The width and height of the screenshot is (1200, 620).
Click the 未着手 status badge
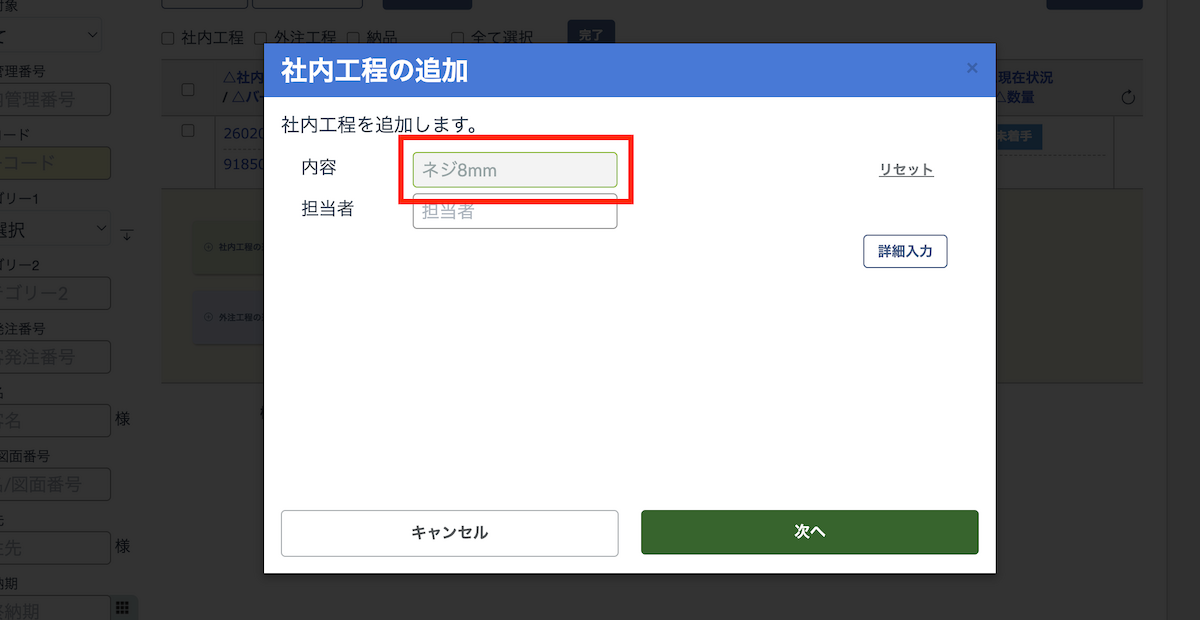(1018, 137)
